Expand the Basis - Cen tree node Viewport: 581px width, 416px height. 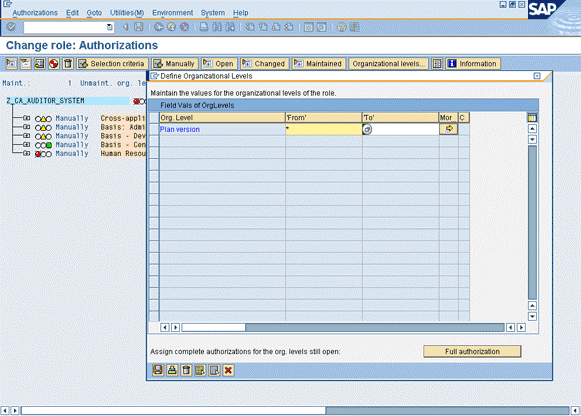[x=27, y=145]
